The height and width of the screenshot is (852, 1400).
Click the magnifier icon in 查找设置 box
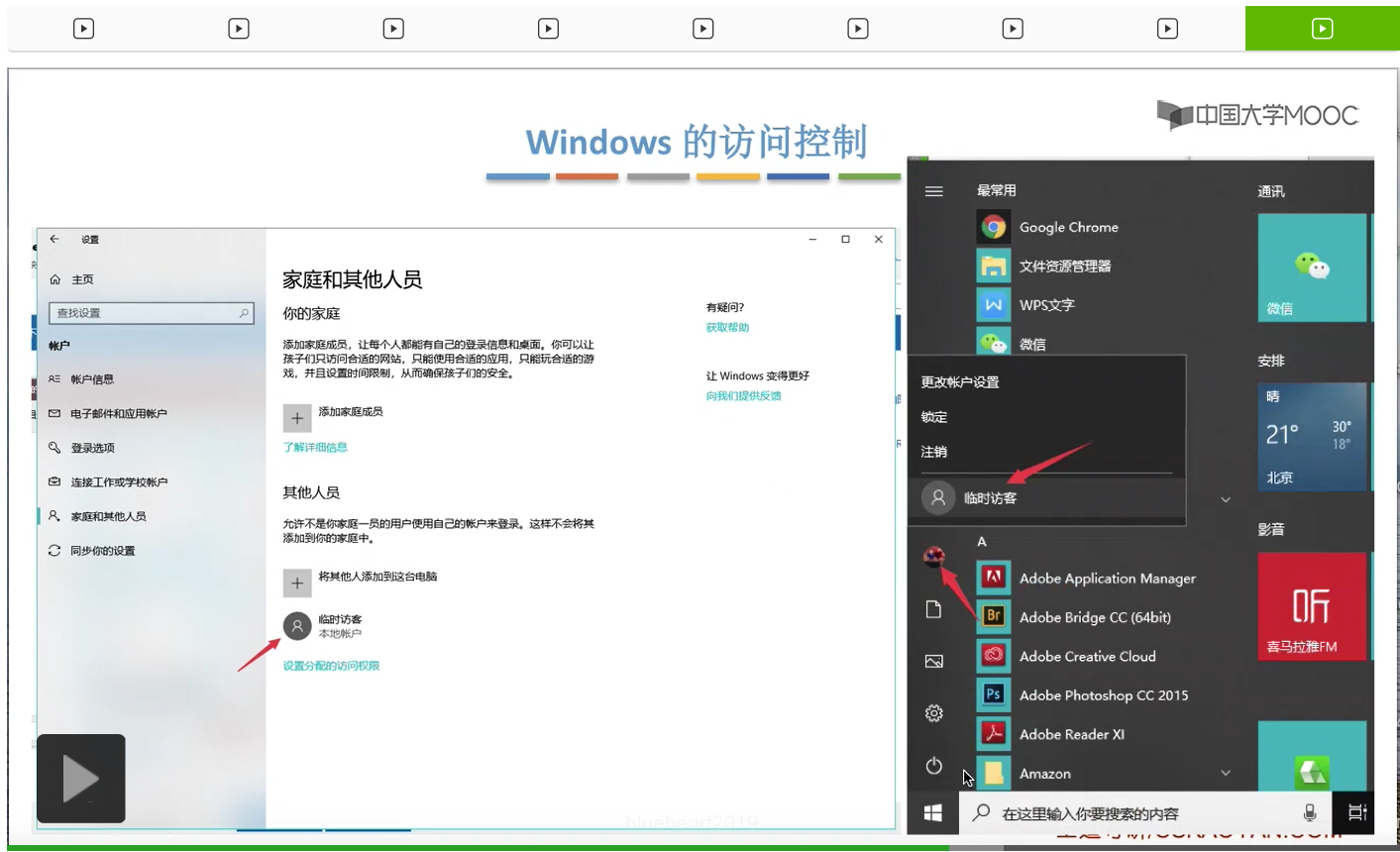tap(244, 313)
